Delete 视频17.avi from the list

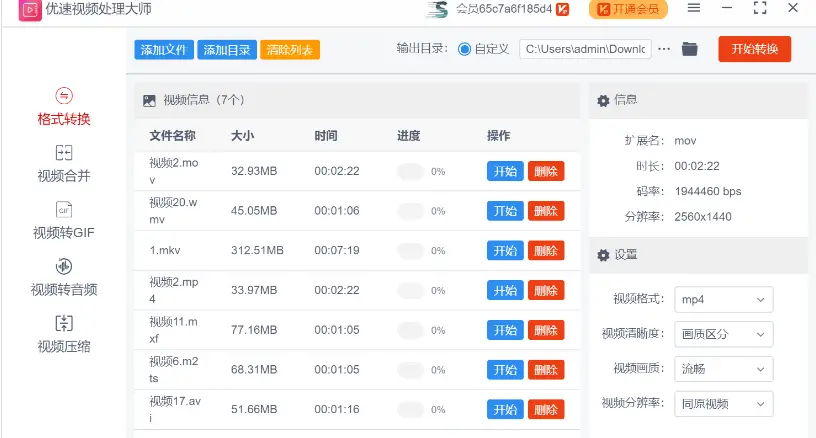[x=546, y=410]
